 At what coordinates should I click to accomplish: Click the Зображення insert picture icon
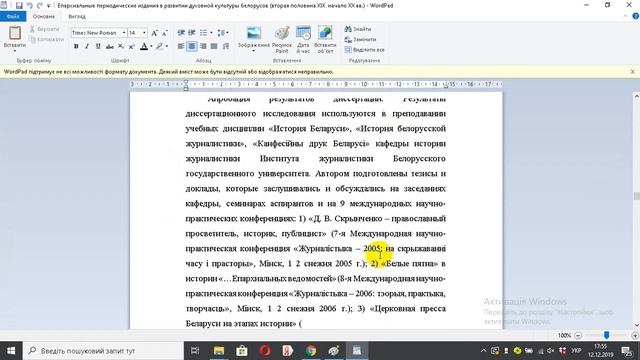pos(254,33)
